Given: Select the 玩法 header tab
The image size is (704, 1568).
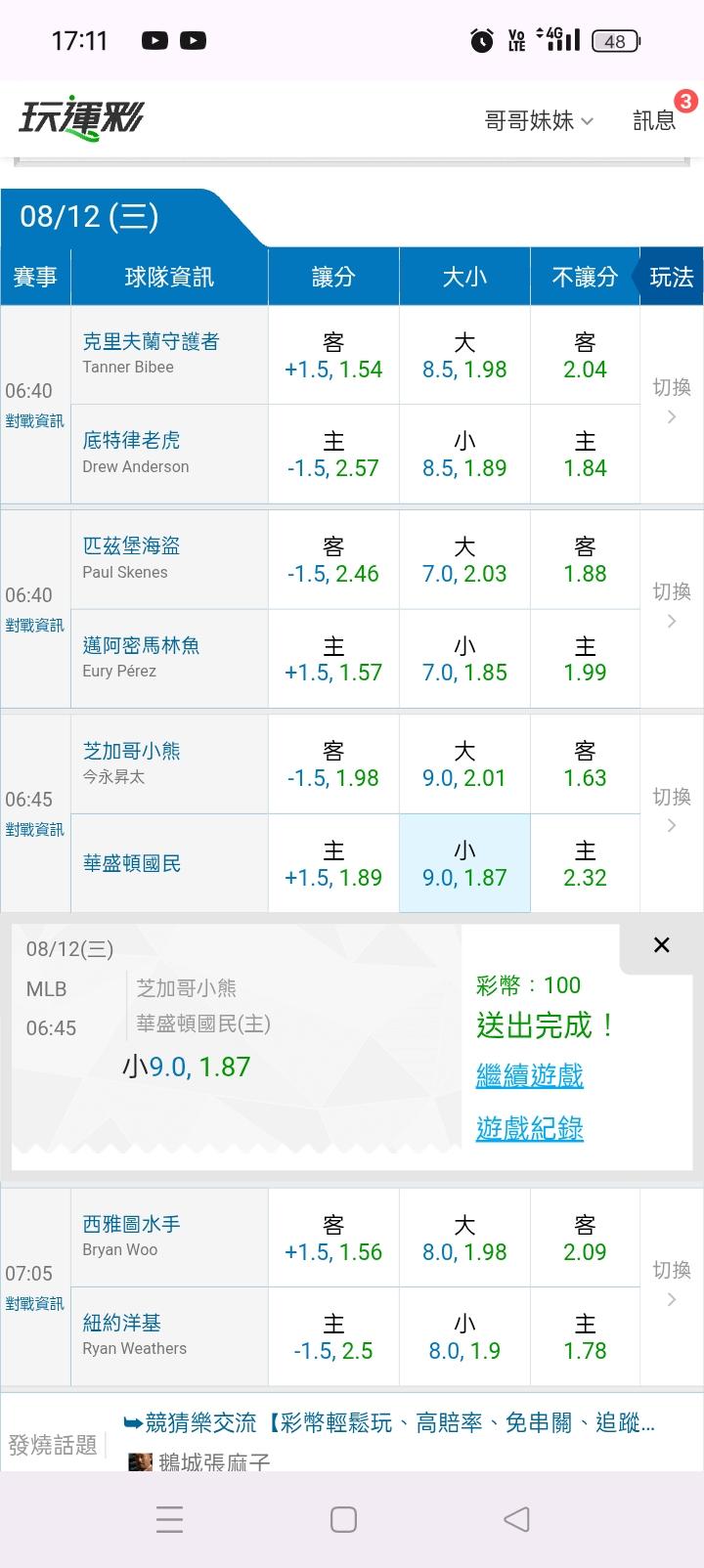Looking at the screenshot, I should pyautogui.click(x=671, y=277).
